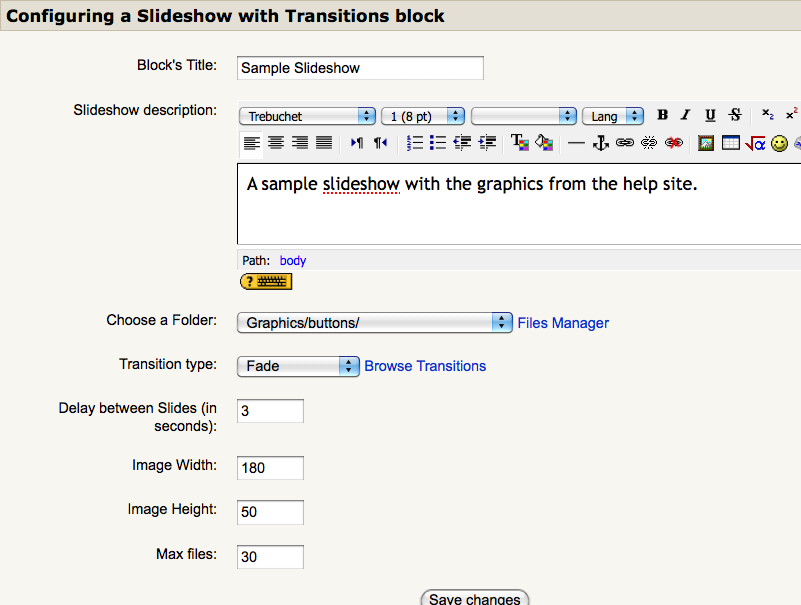The image size is (801, 605).
Task: Click Browse Transitions
Action: [x=424, y=366]
